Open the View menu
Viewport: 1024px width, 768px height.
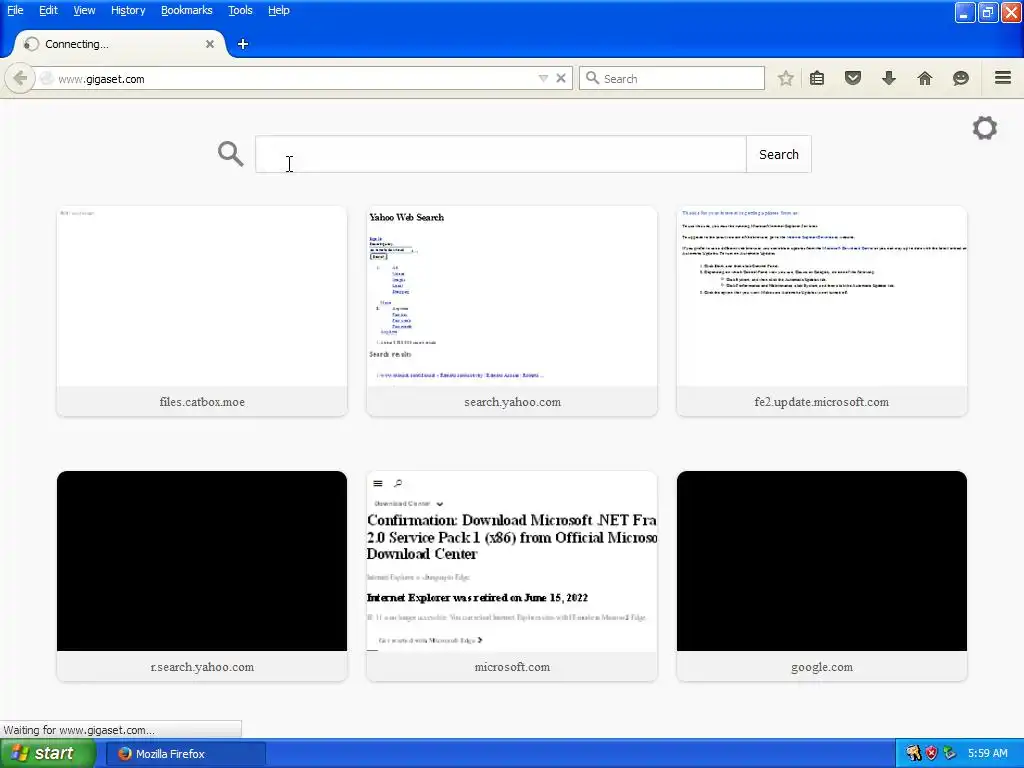(84, 10)
